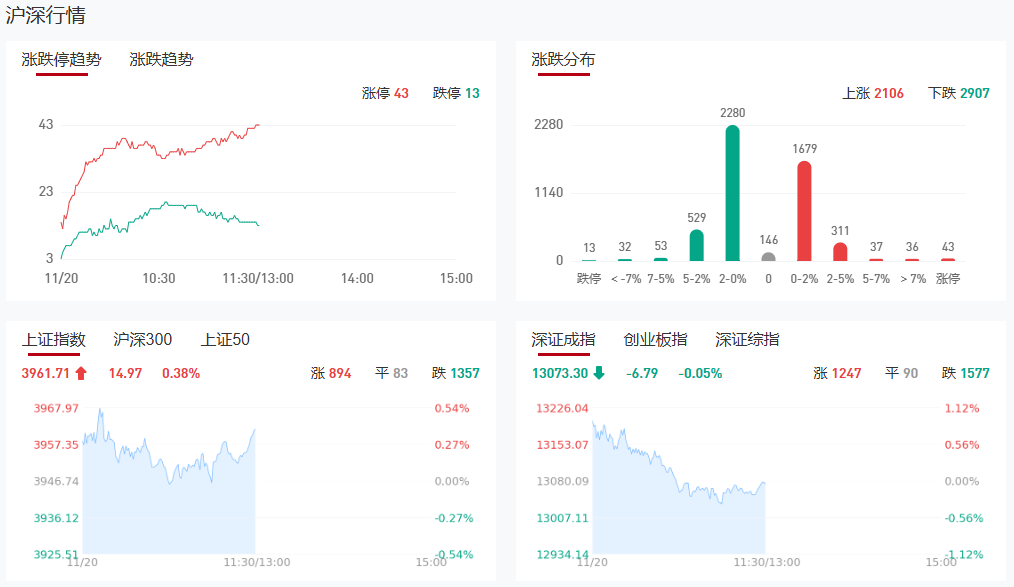Click the tall green 2-0% bar
Screen dimensions: 1014x587
733,193
